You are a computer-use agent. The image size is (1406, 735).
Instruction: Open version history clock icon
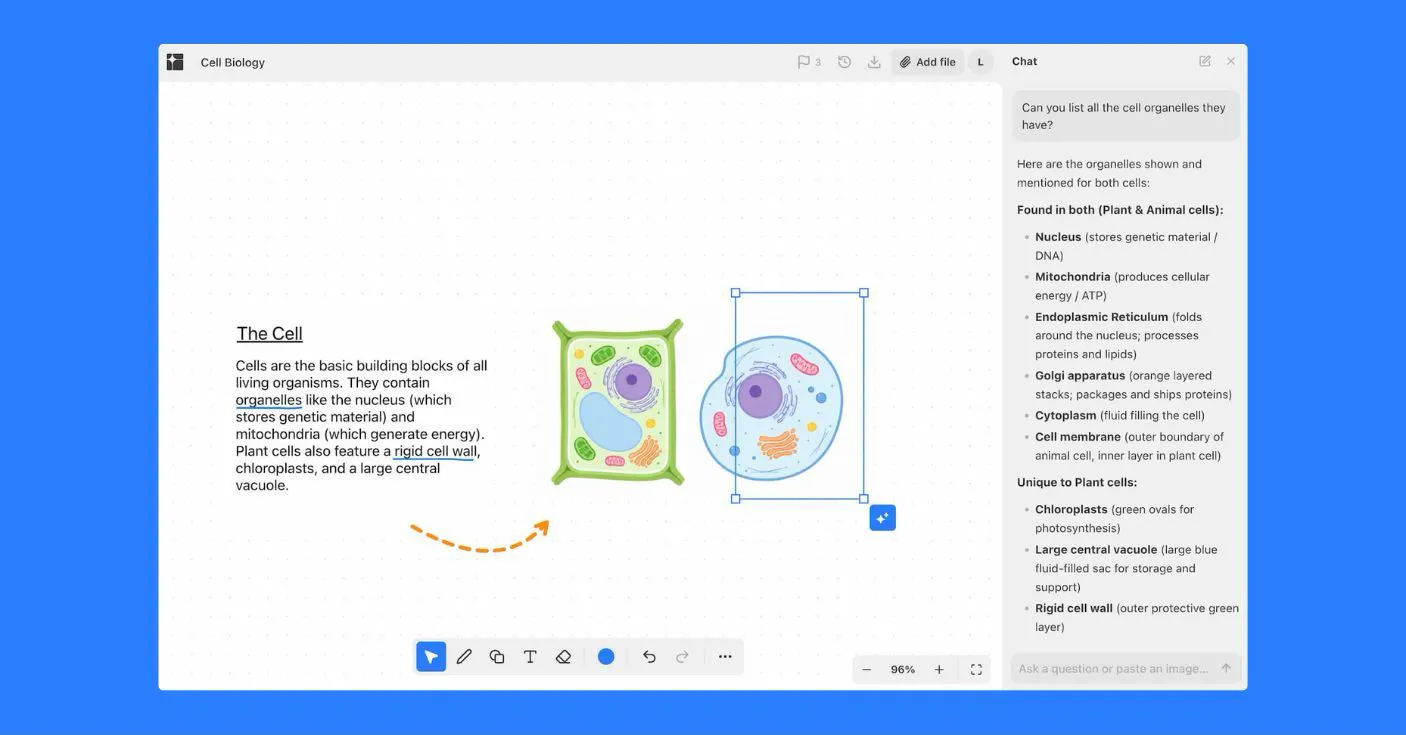pyautogui.click(x=844, y=62)
